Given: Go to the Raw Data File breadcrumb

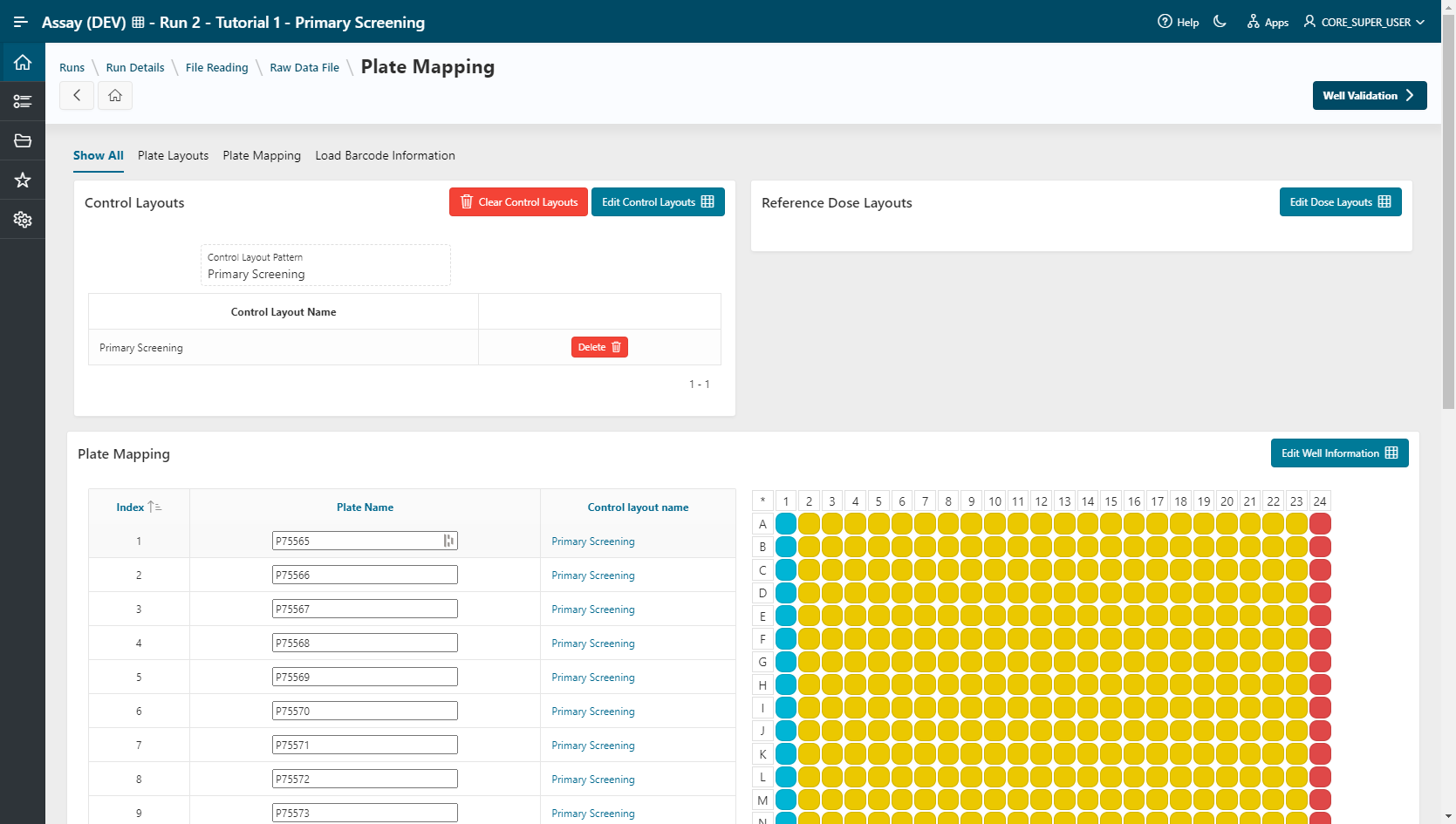Looking at the screenshot, I should coord(304,67).
